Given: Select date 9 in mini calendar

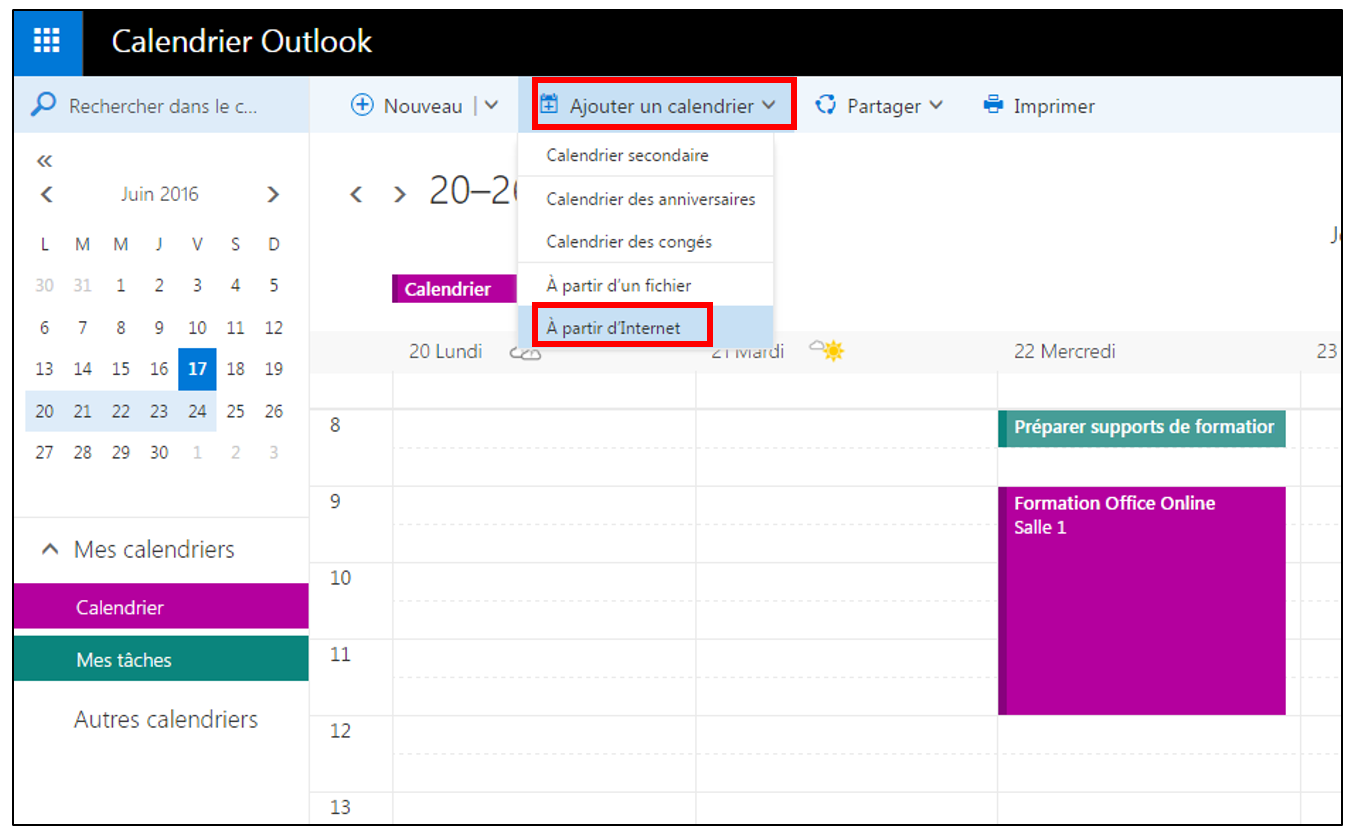Looking at the screenshot, I should click(159, 327).
